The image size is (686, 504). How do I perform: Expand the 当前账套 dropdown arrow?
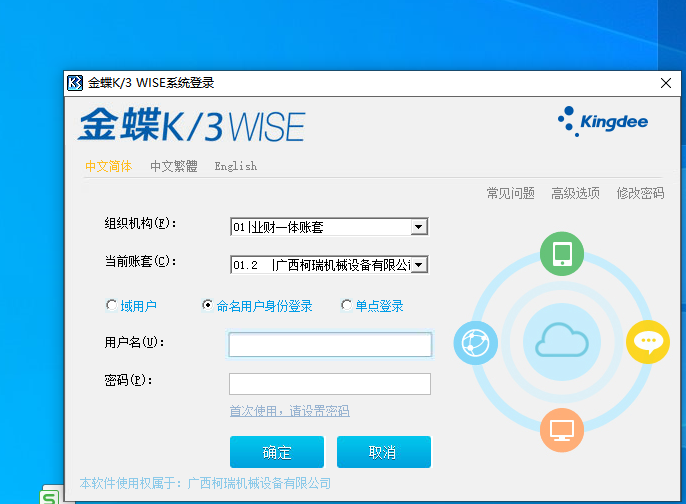tap(419, 265)
